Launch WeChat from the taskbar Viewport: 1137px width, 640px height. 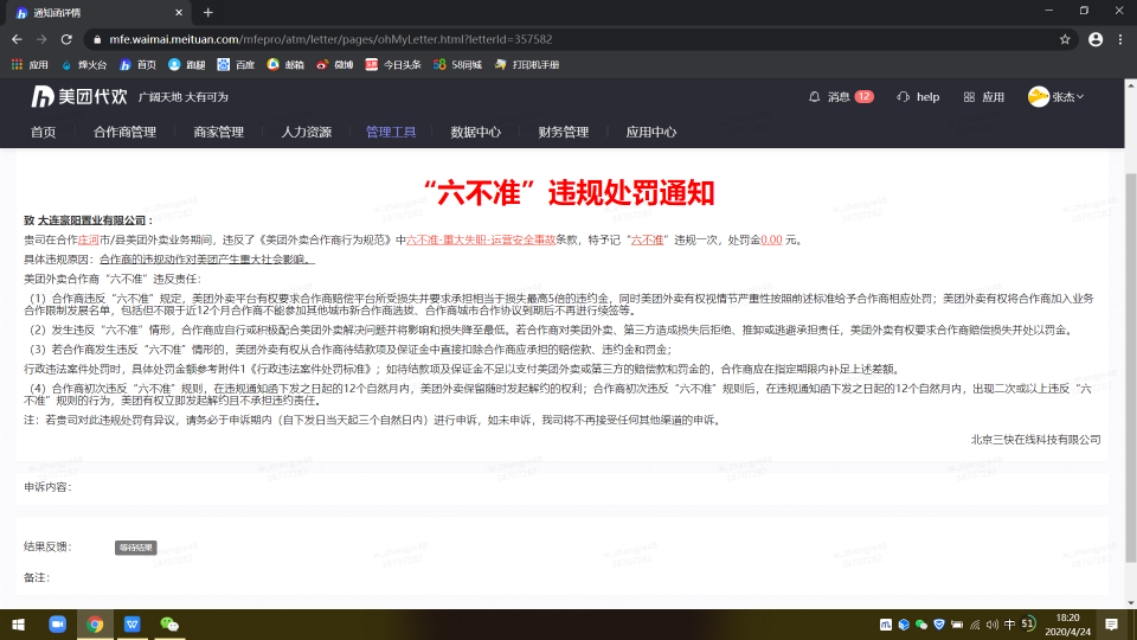coord(168,625)
